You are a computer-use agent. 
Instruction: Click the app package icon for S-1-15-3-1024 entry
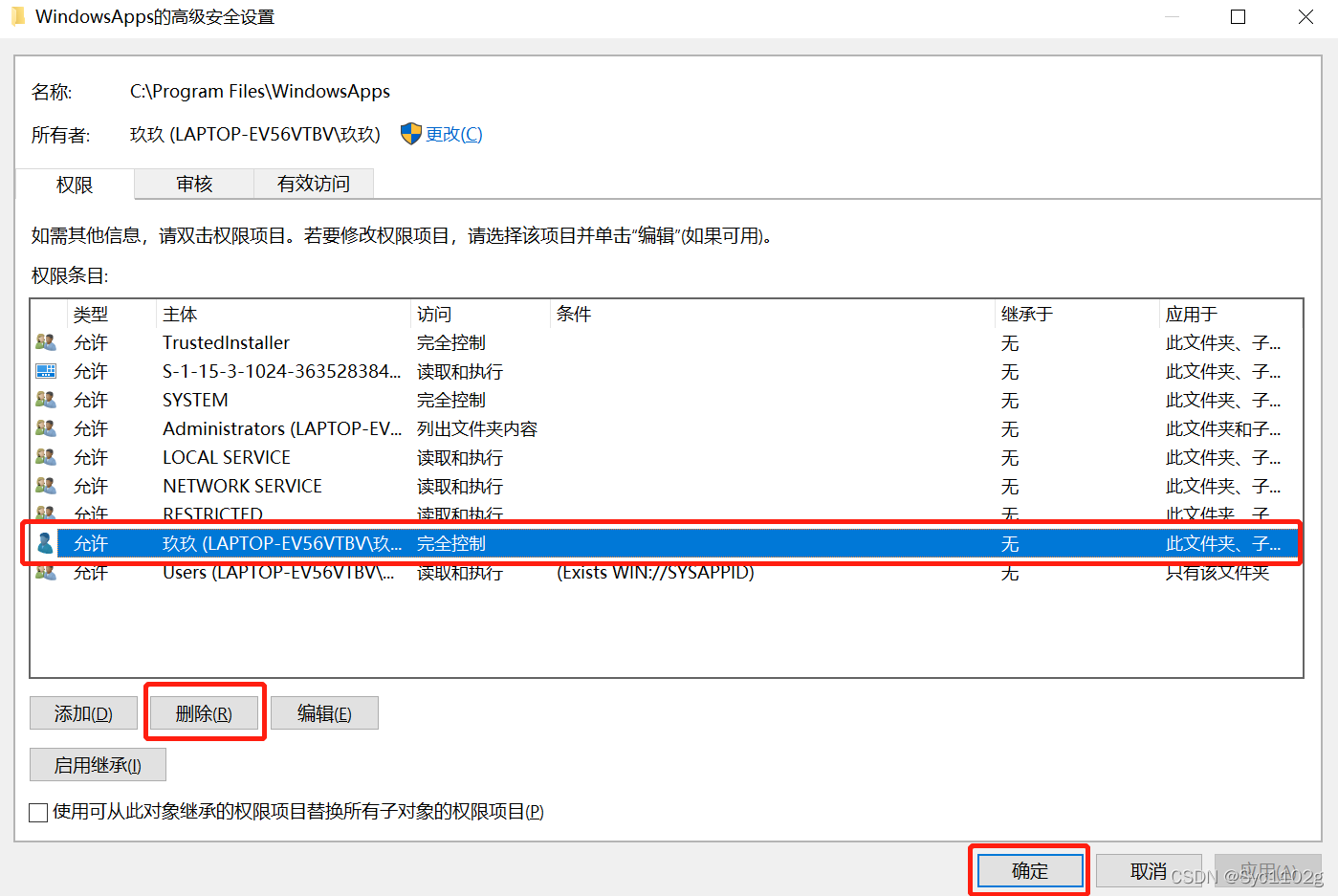click(x=45, y=370)
